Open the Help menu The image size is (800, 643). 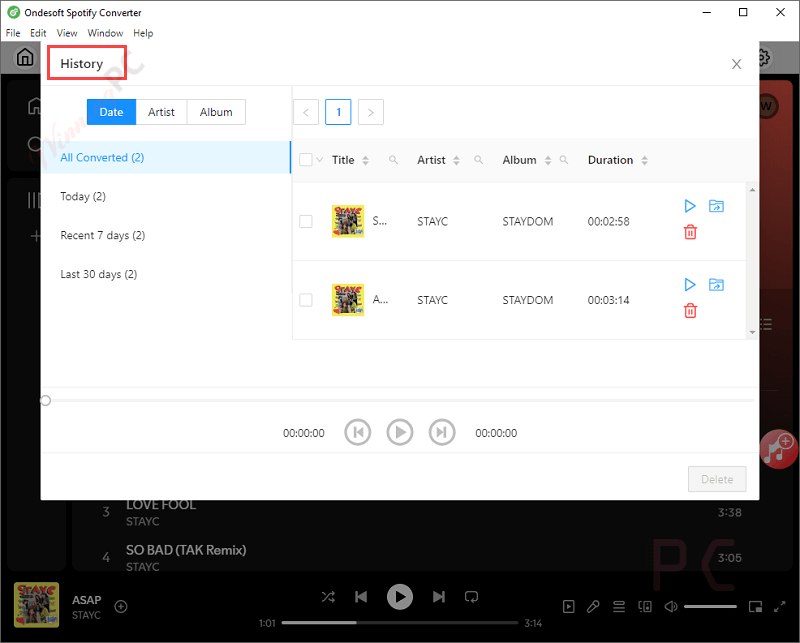click(x=143, y=33)
